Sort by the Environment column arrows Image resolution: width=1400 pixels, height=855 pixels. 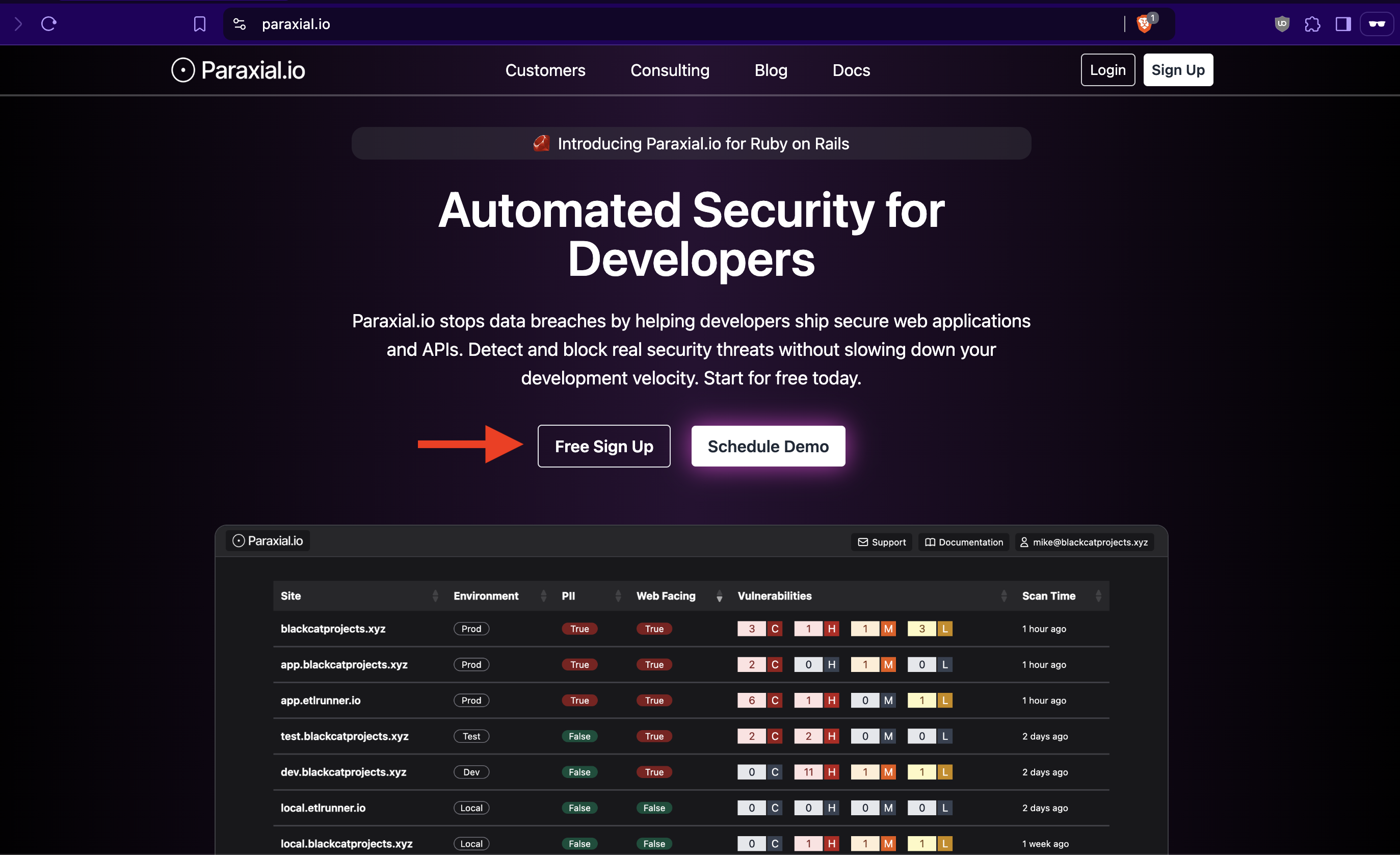pos(543,596)
